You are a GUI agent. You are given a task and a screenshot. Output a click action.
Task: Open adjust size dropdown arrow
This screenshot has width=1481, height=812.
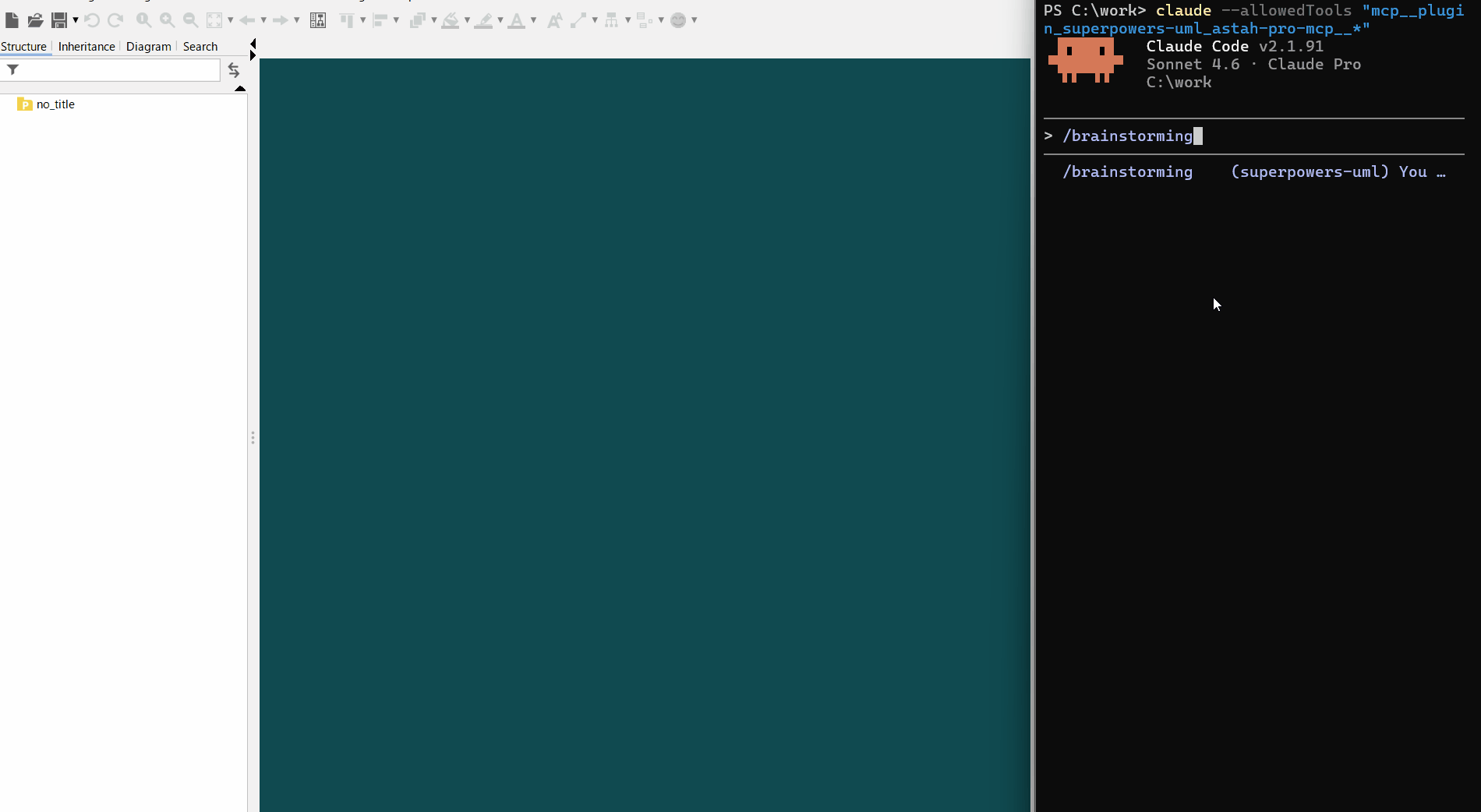point(661,20)
